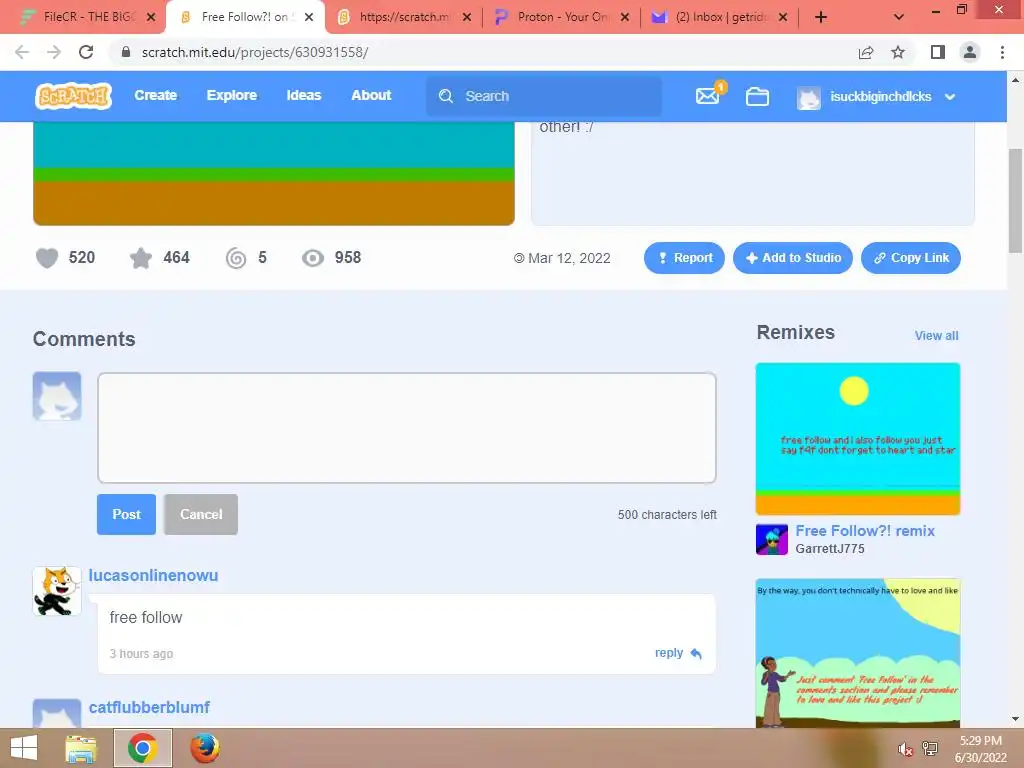Click the scrollbar down arrow

[x=1015, y=719]
